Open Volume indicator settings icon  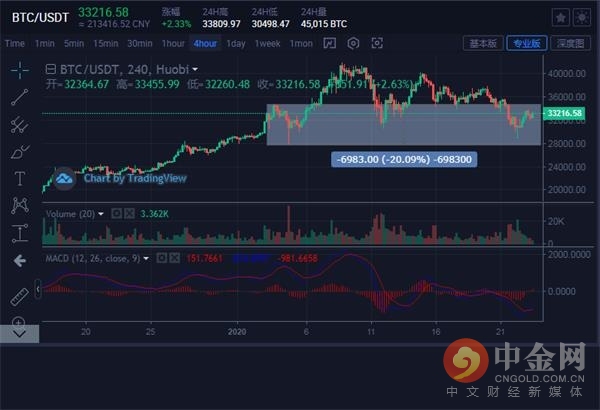116,213
